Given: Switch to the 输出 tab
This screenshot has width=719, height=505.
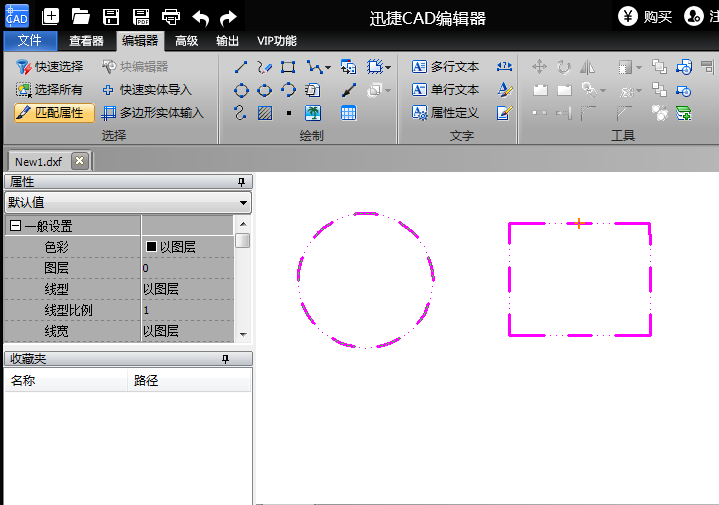Looking at the screenshot, I should point(227,41).
